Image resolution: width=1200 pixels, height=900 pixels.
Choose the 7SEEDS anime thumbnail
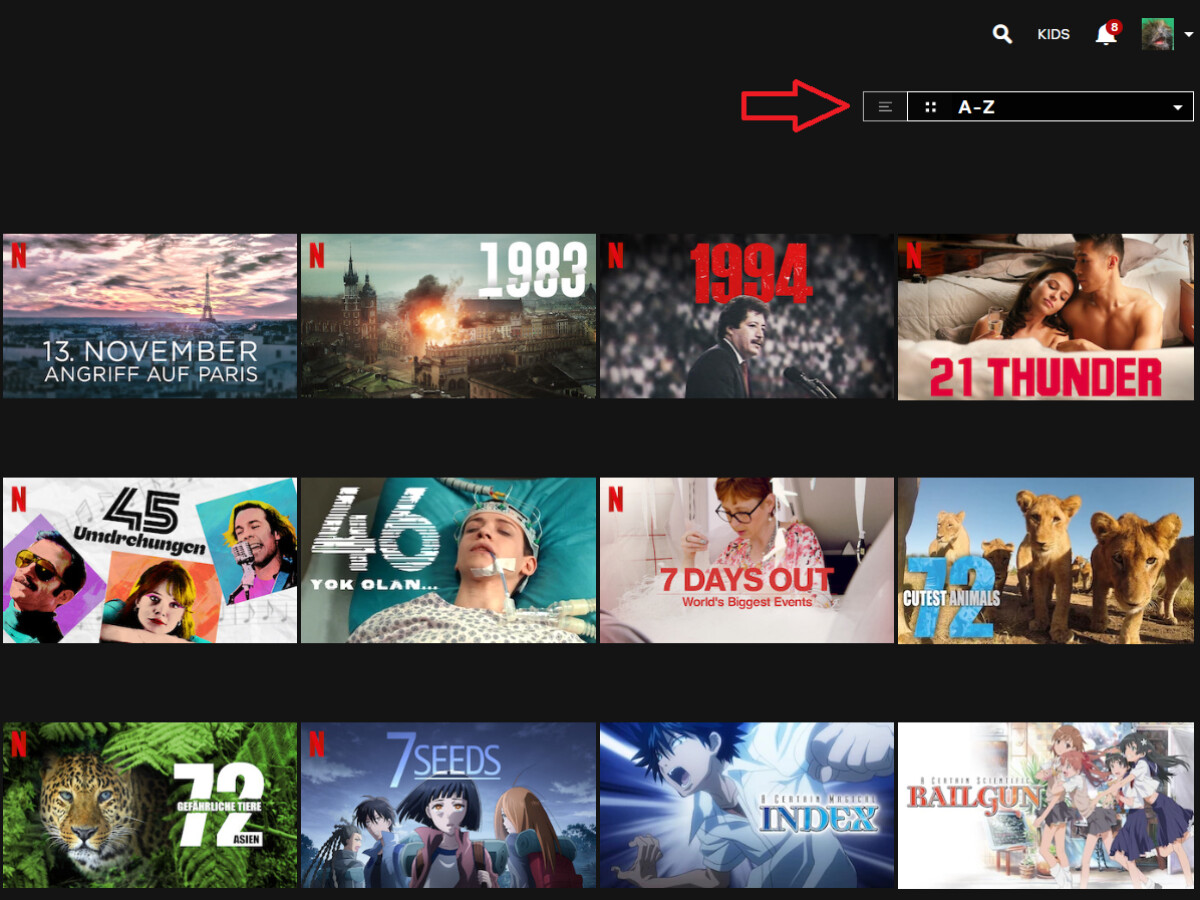[x=448, y=805]
